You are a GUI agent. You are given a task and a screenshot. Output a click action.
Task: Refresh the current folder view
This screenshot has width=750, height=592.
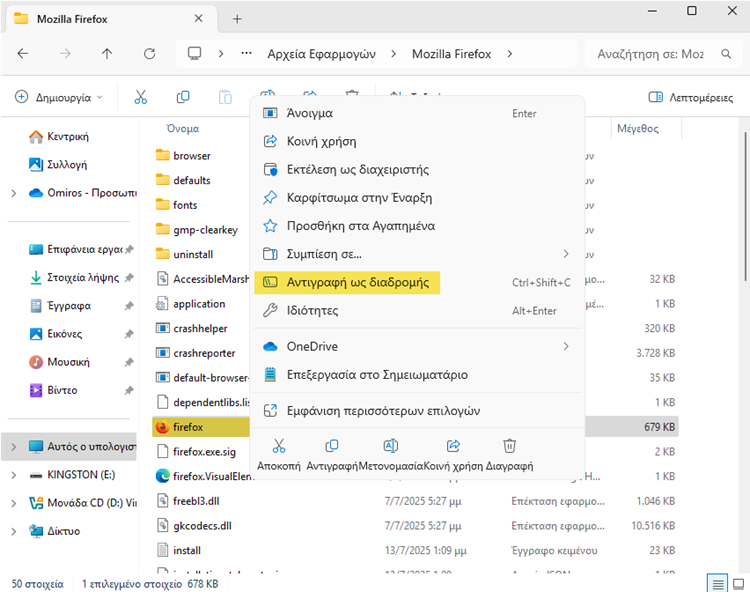point(149,54)
